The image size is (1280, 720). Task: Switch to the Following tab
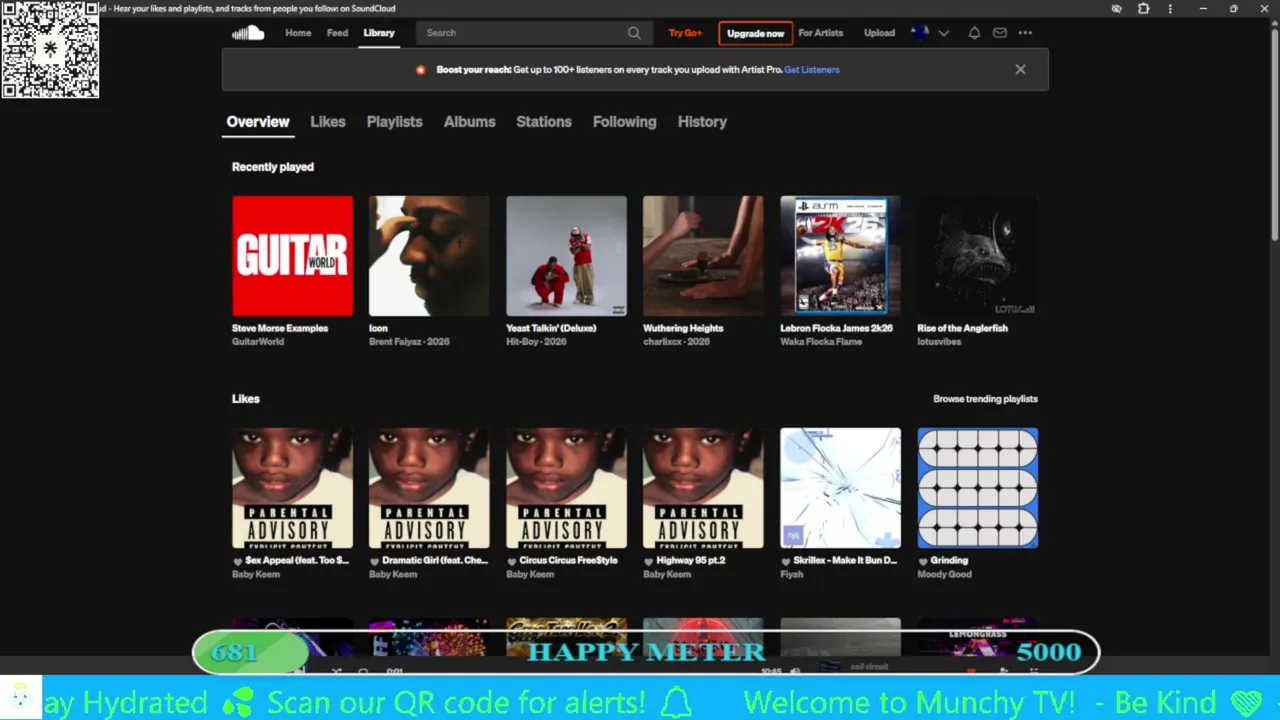(x=625, y=122)
